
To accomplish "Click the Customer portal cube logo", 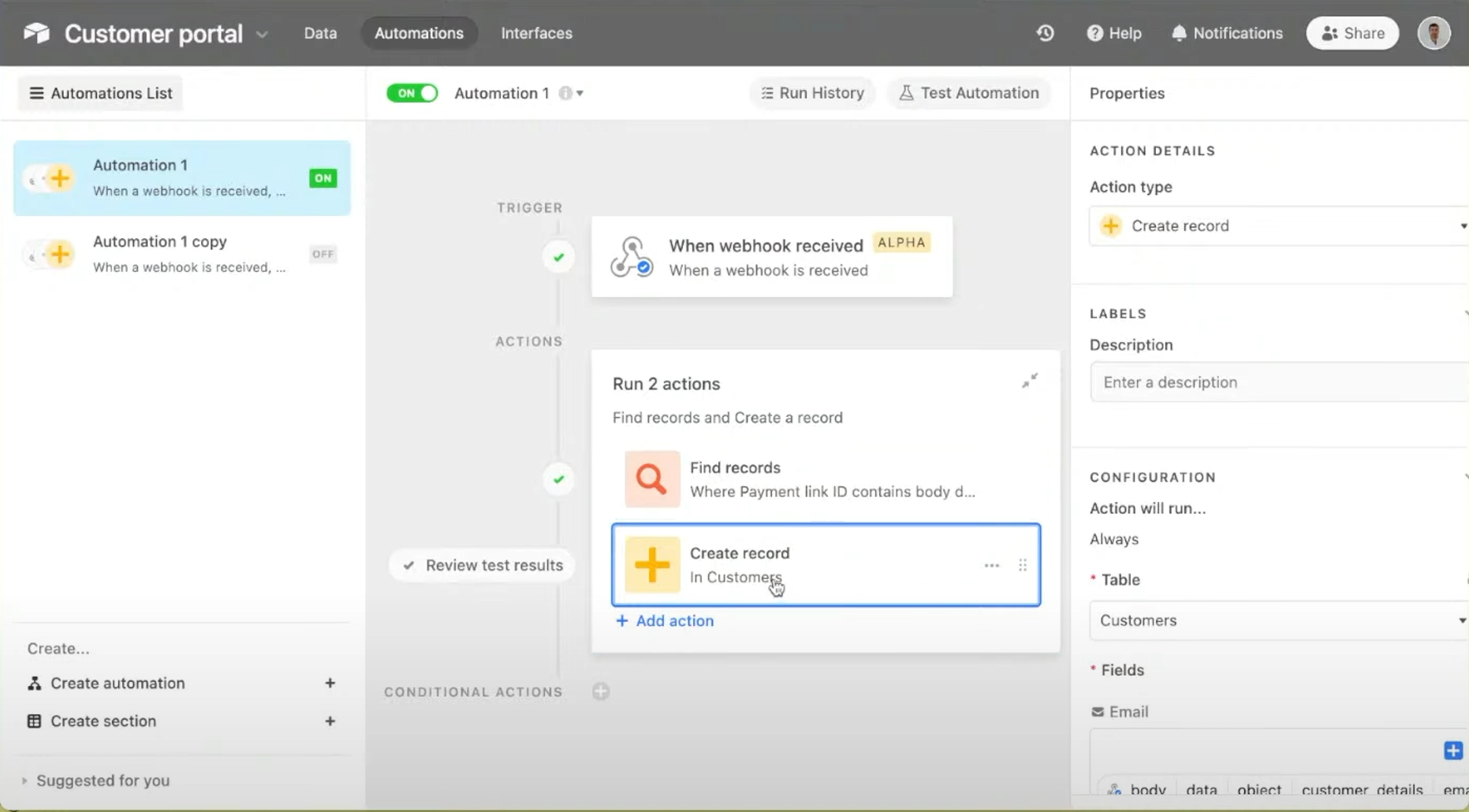I will tap(35, 32).
